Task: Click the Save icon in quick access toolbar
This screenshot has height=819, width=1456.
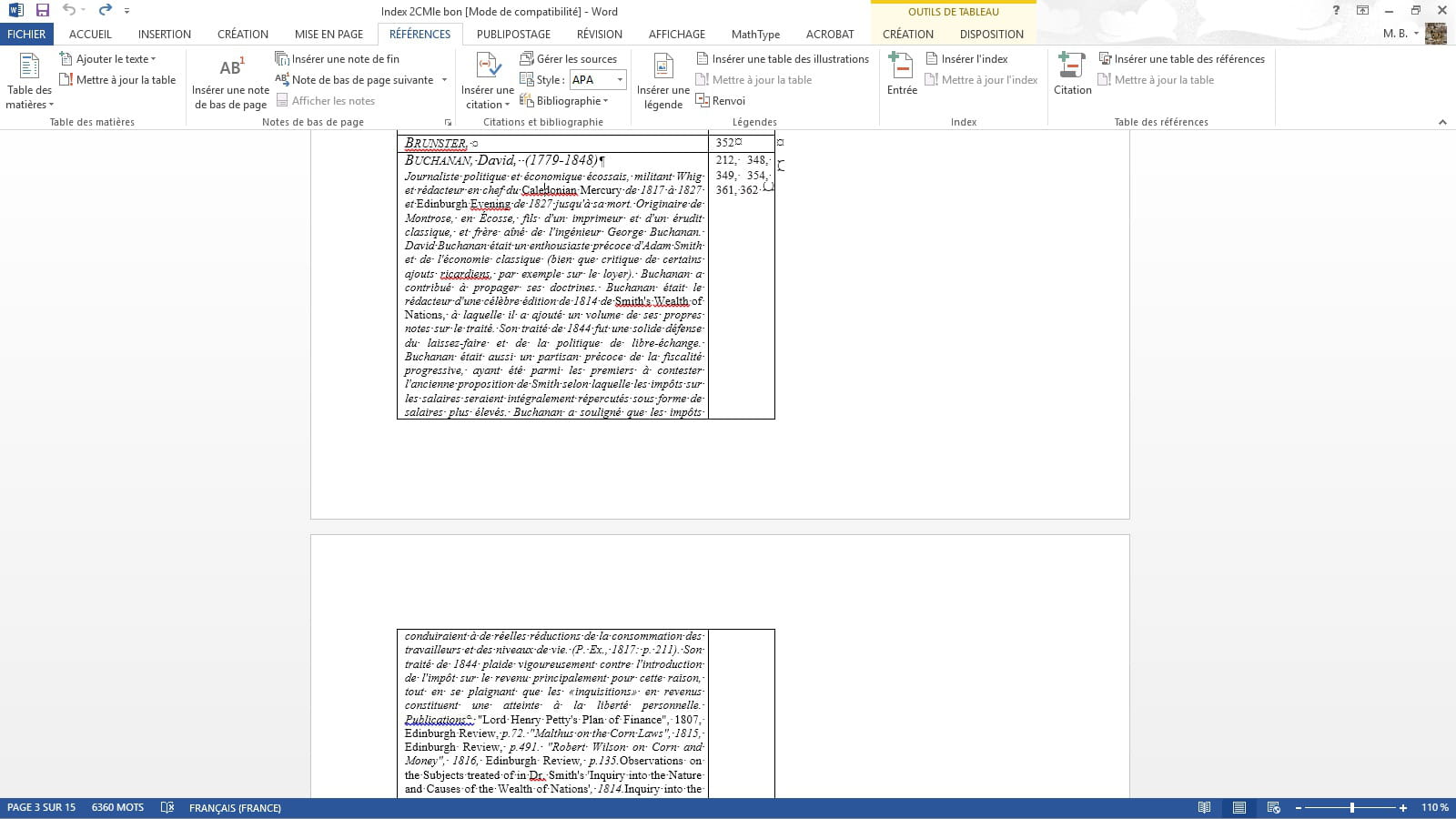Action: coord(42,10)
